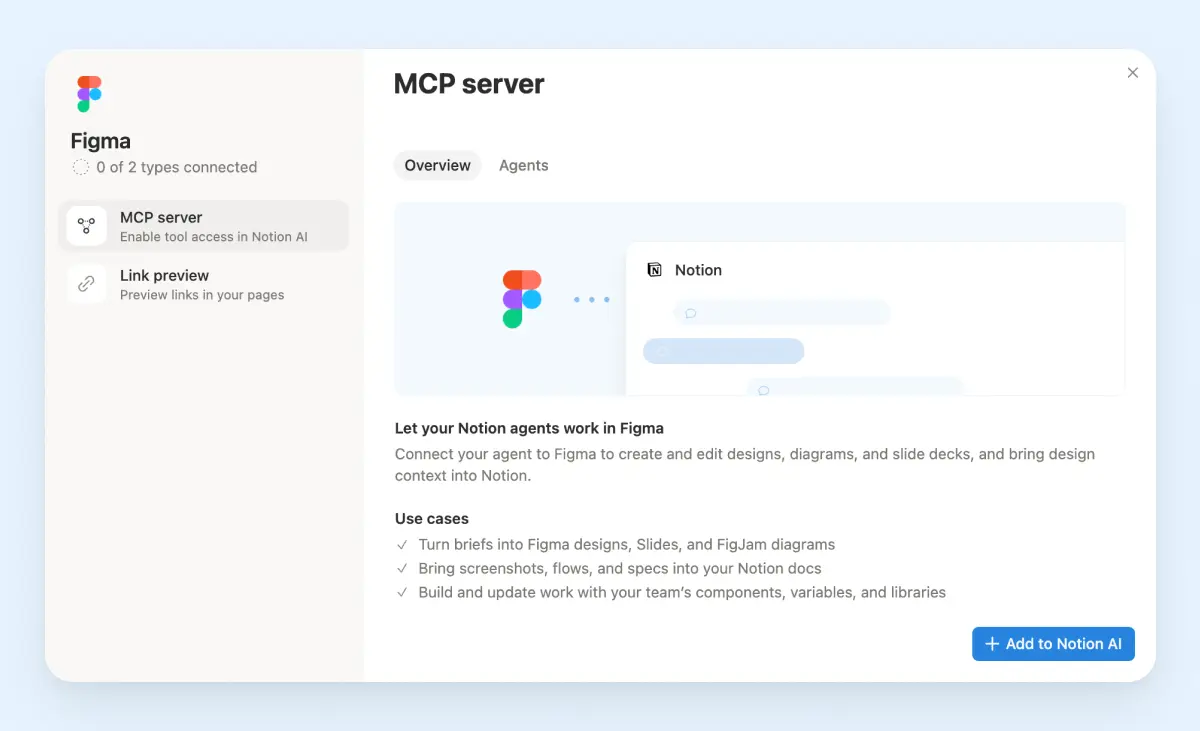Click 'Bring screenshots, flows, and specs' line
This screenshot has width=1200, height=731.
pyautogui.click(x=620, y=569)
